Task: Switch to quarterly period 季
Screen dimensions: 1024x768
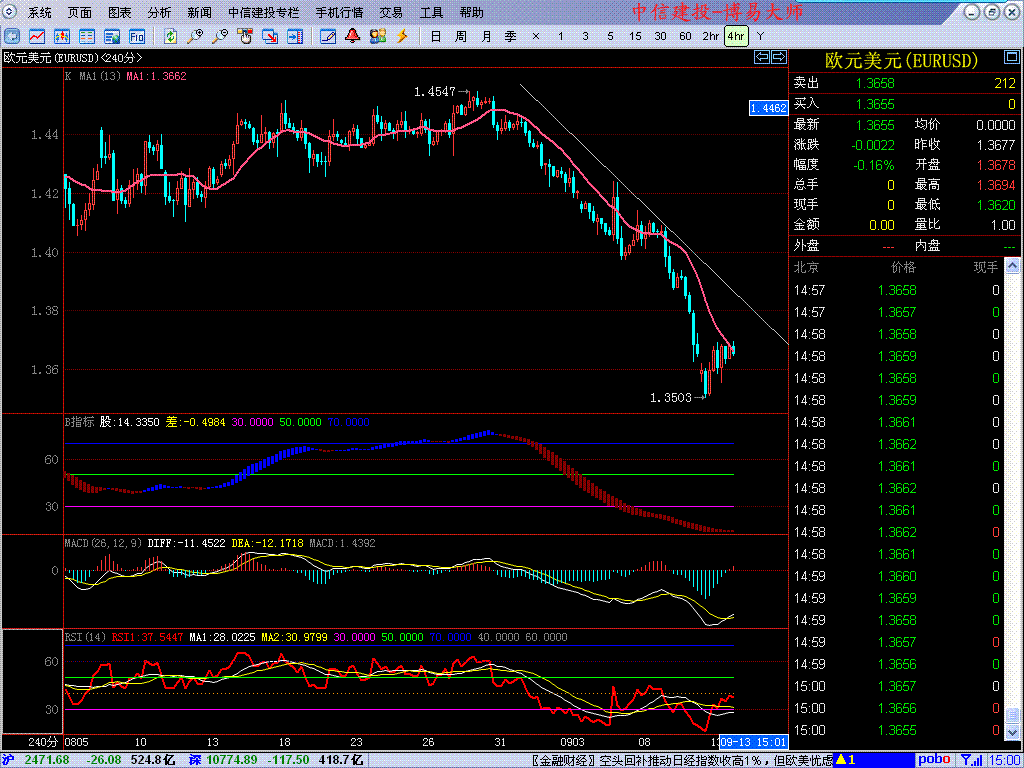Action: [x=511, y=36]
